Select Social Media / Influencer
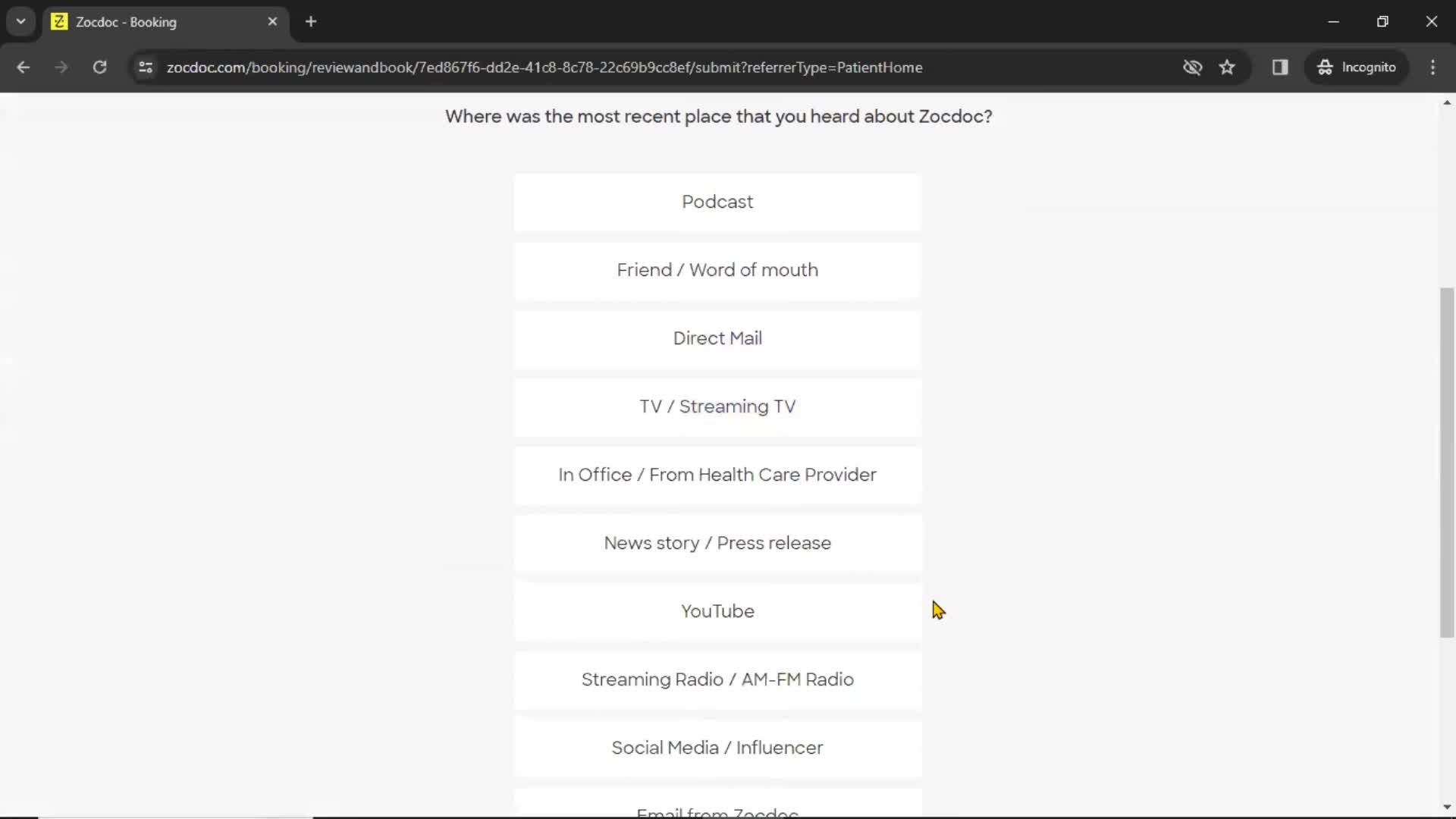This screenshot has height=819, width=1456. click(x=717, y=748)
